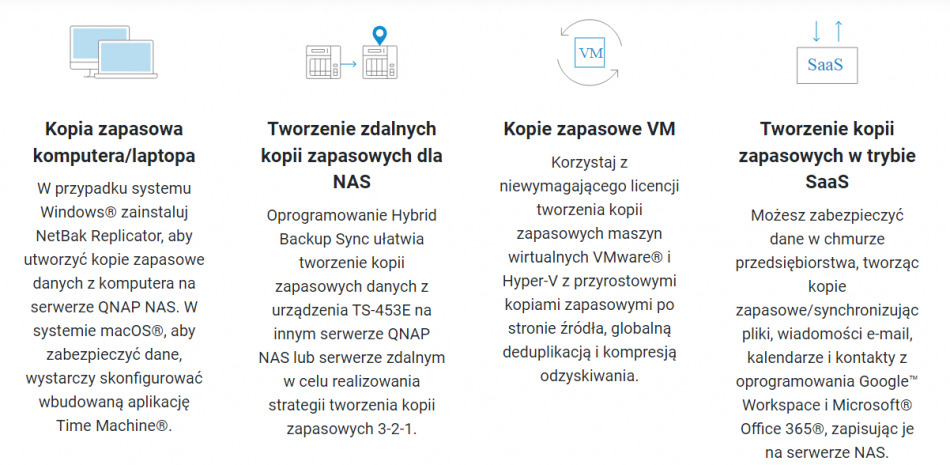Click the "Time Machine®" text
This screenshot has width=950, height=465.
pyautogui.click(x=114, y=425)
